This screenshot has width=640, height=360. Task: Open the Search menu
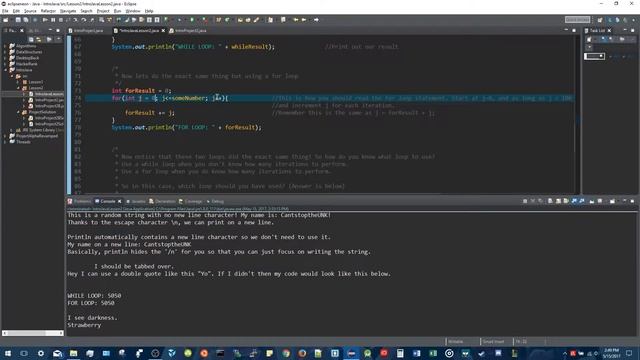point(86,11)
